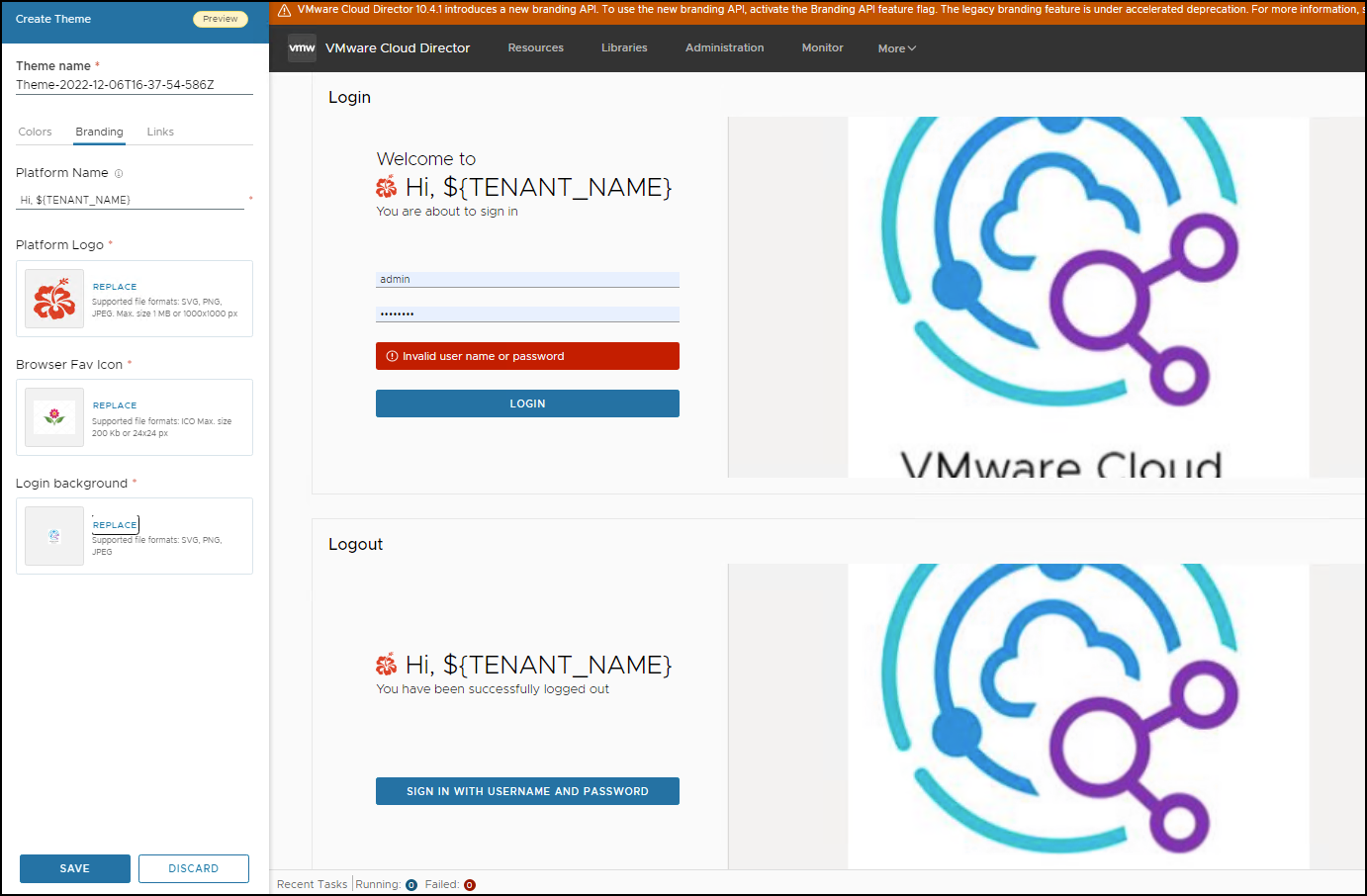Click the DISCARD button
1367x896 pixels.
point(194,868)
